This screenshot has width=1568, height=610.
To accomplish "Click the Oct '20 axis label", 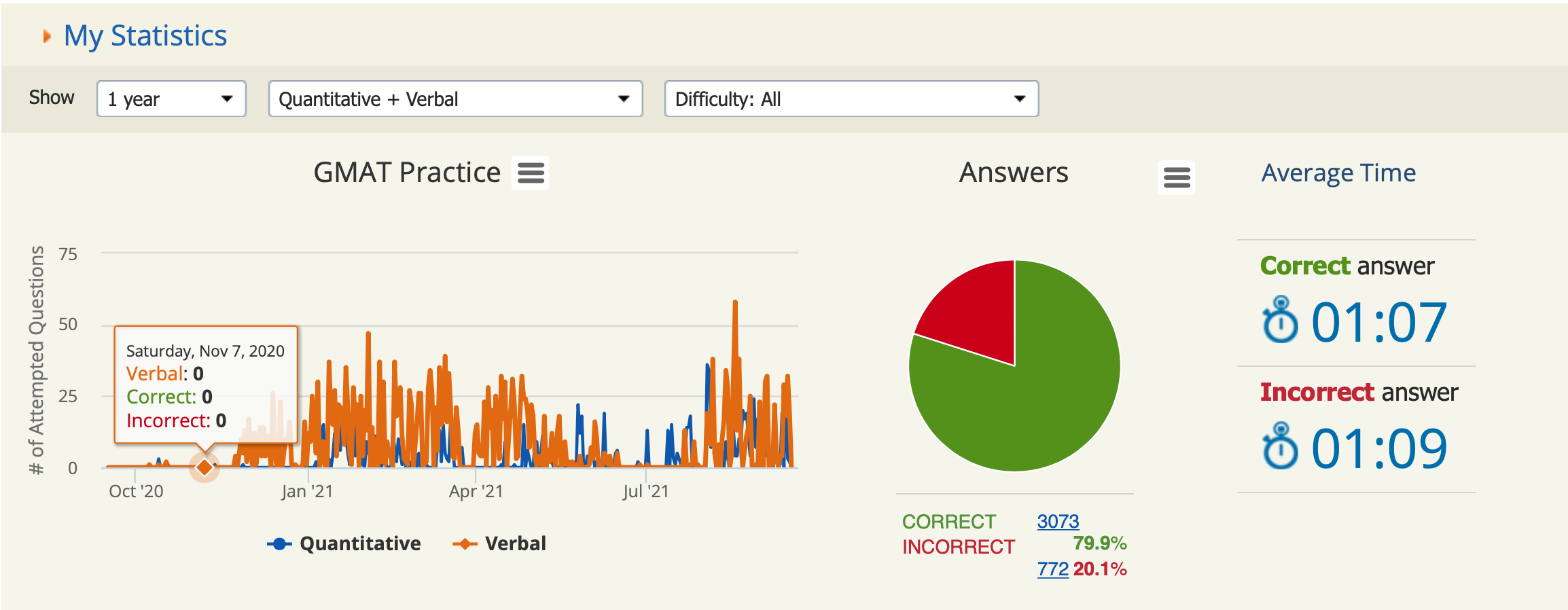I will click(x=136, y=491).
